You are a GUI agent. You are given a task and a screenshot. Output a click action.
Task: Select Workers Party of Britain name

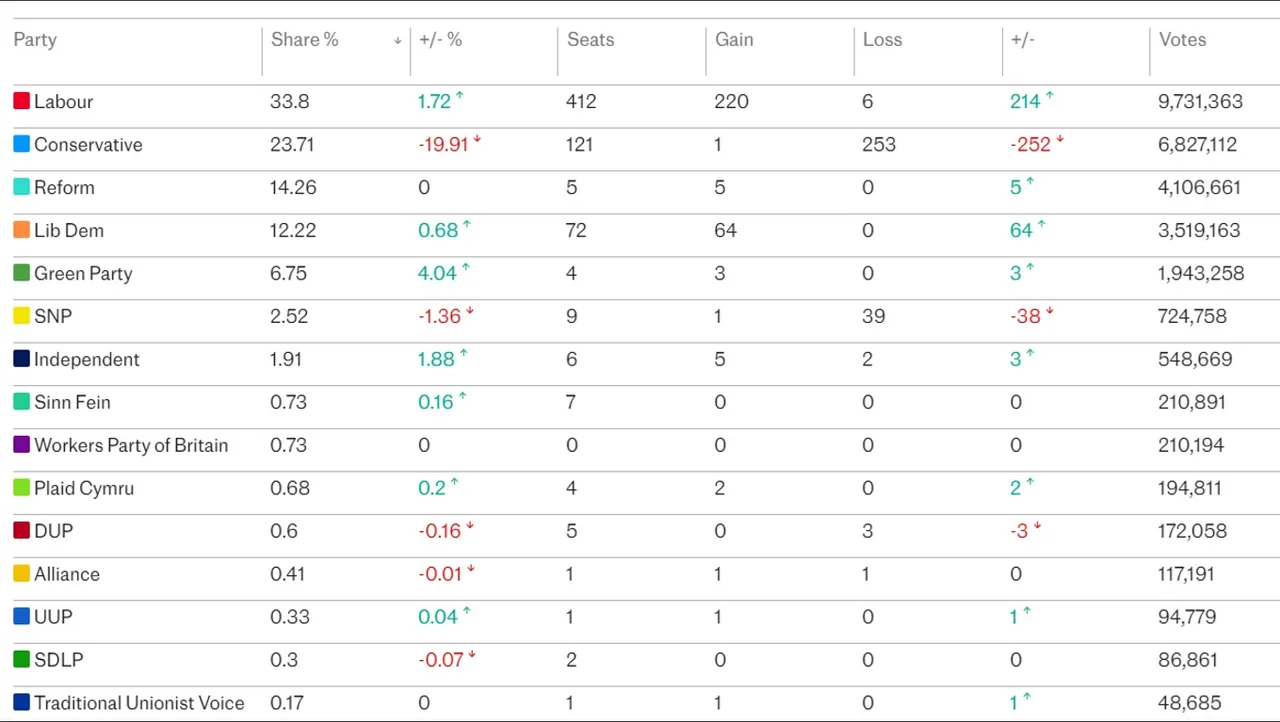(131, 446)
